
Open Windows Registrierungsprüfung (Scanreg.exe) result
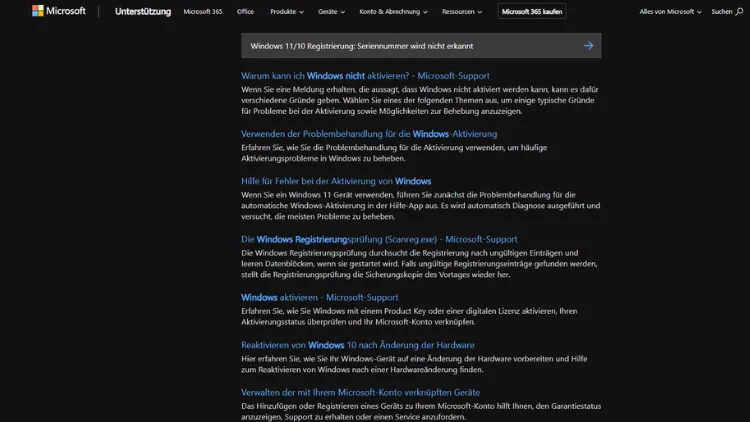point(379,239)
